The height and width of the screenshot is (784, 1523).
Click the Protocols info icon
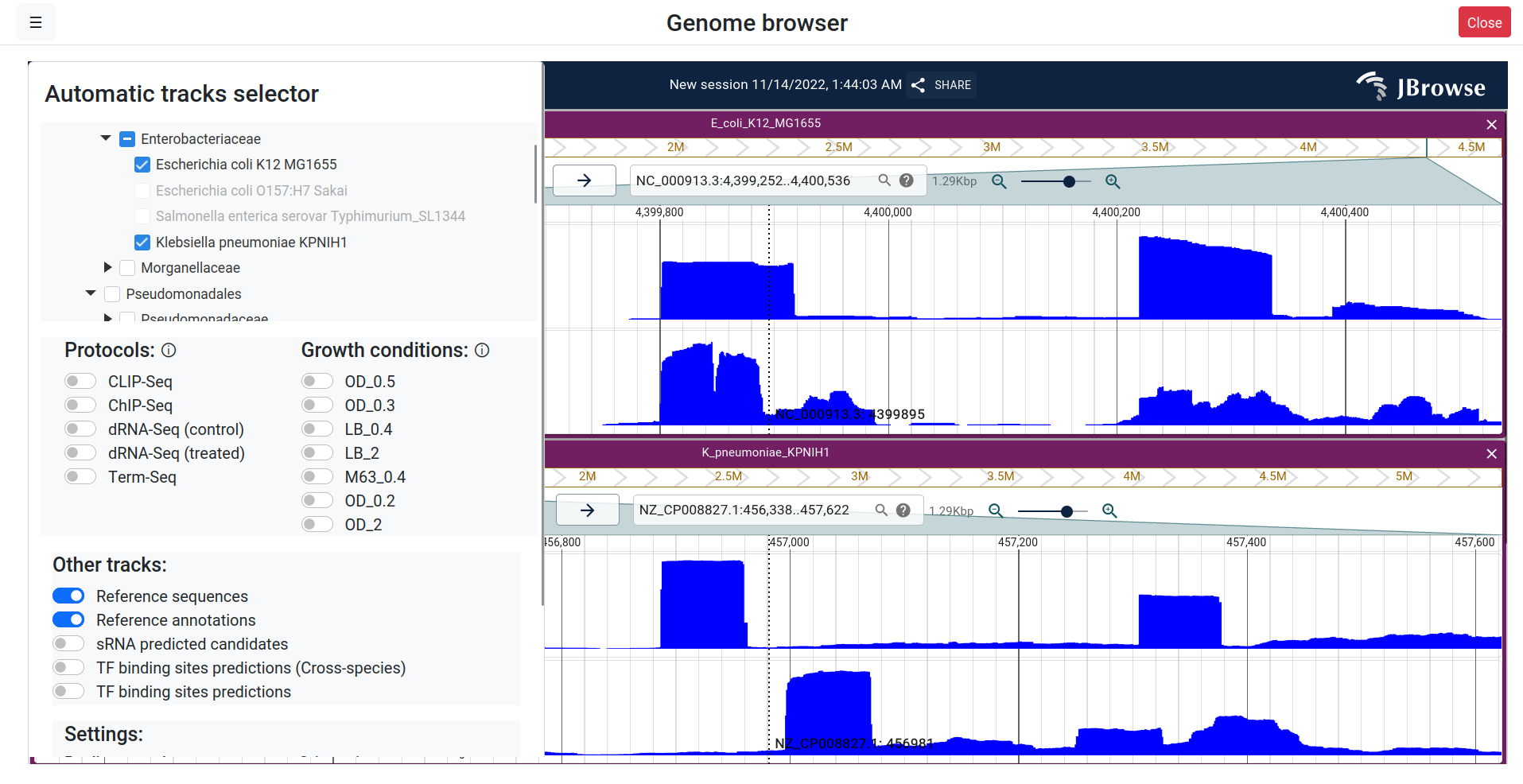(169, 351)
